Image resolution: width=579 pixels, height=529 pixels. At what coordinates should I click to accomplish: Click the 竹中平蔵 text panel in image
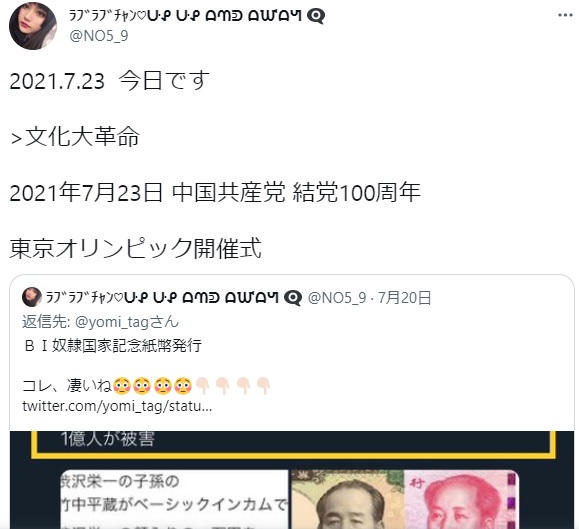click(x=175, y=499)
